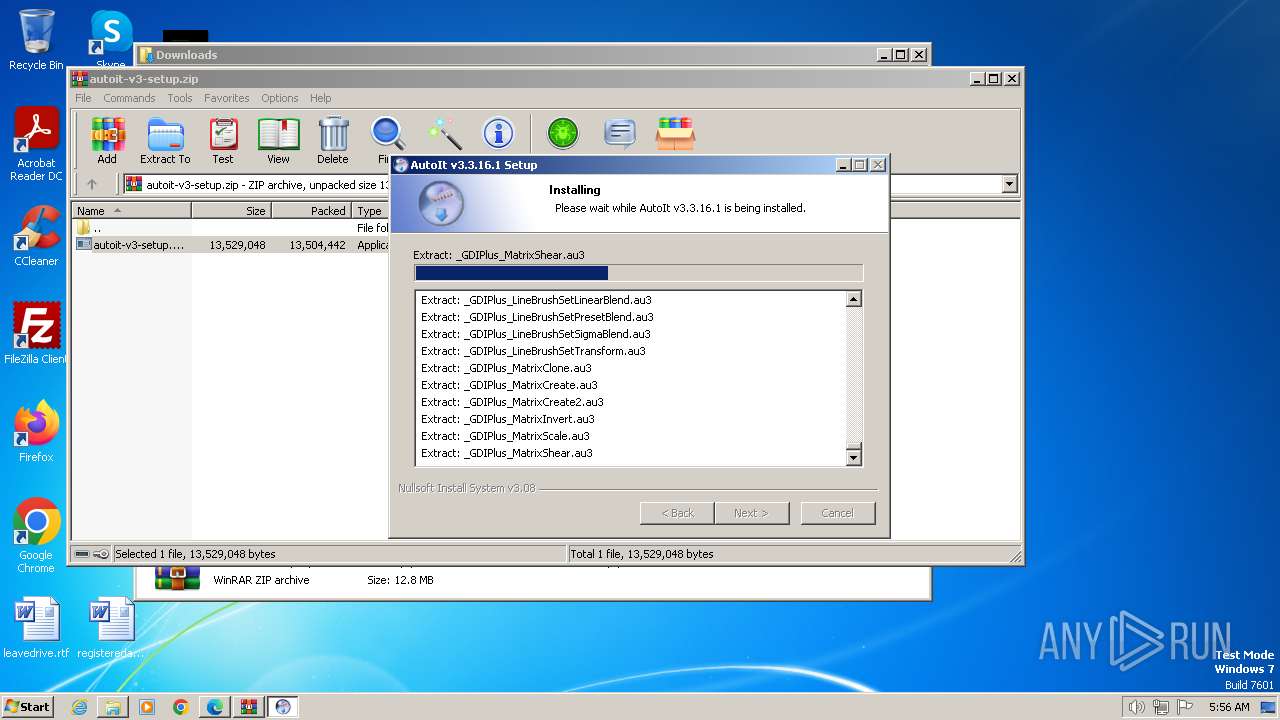
Task: Sort by the Packed column header
Action: click(311, 211)
